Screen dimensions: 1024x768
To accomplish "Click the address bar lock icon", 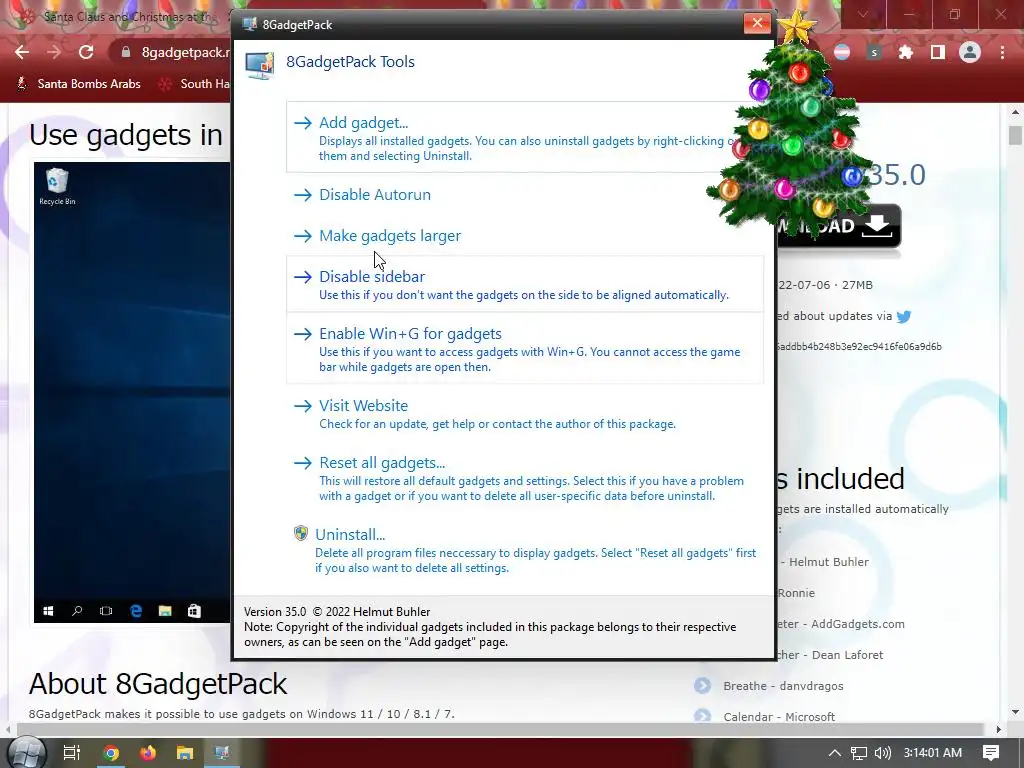I will [x=126, y=52].
